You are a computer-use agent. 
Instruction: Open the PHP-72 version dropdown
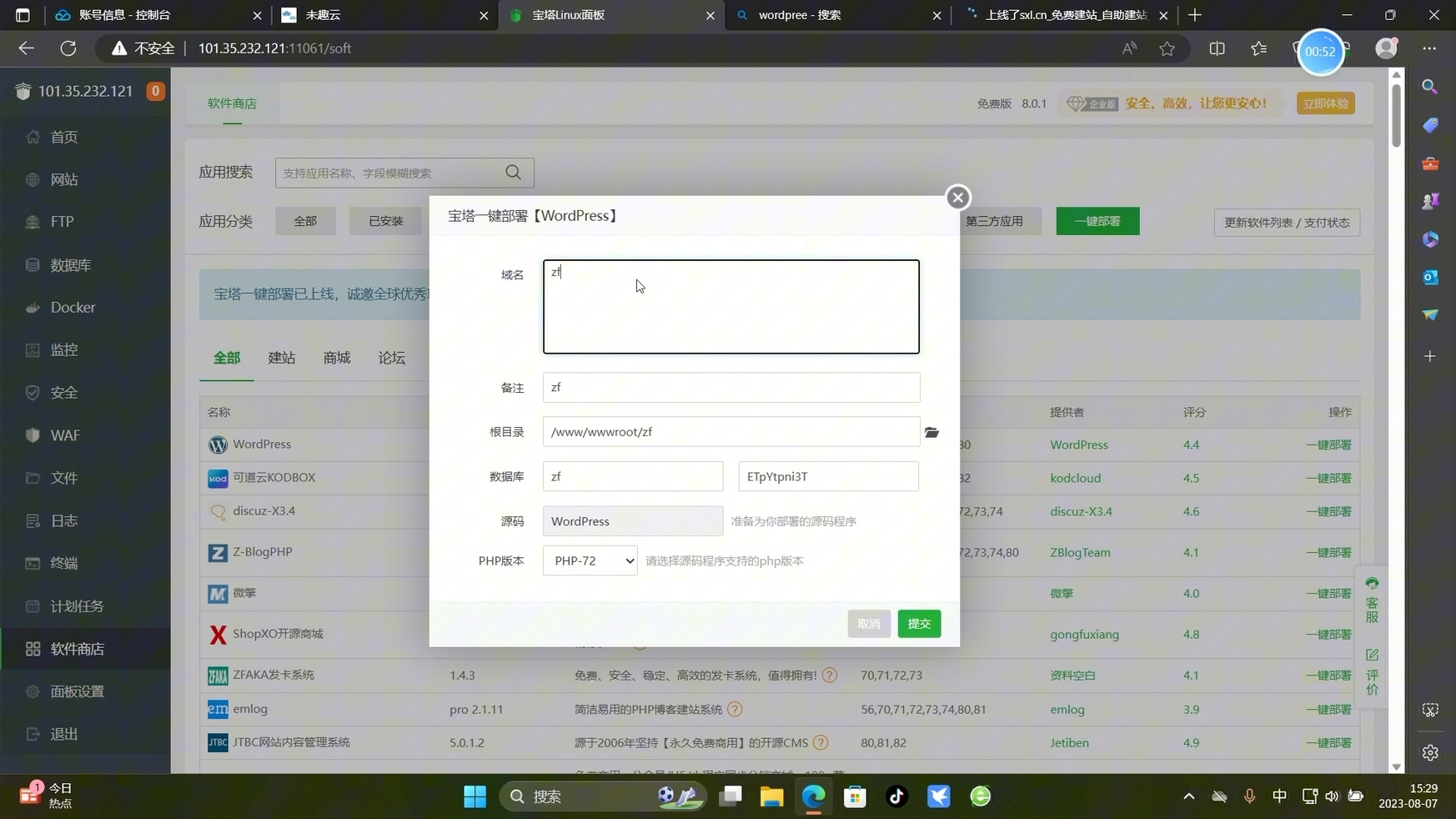pos(590,560)
